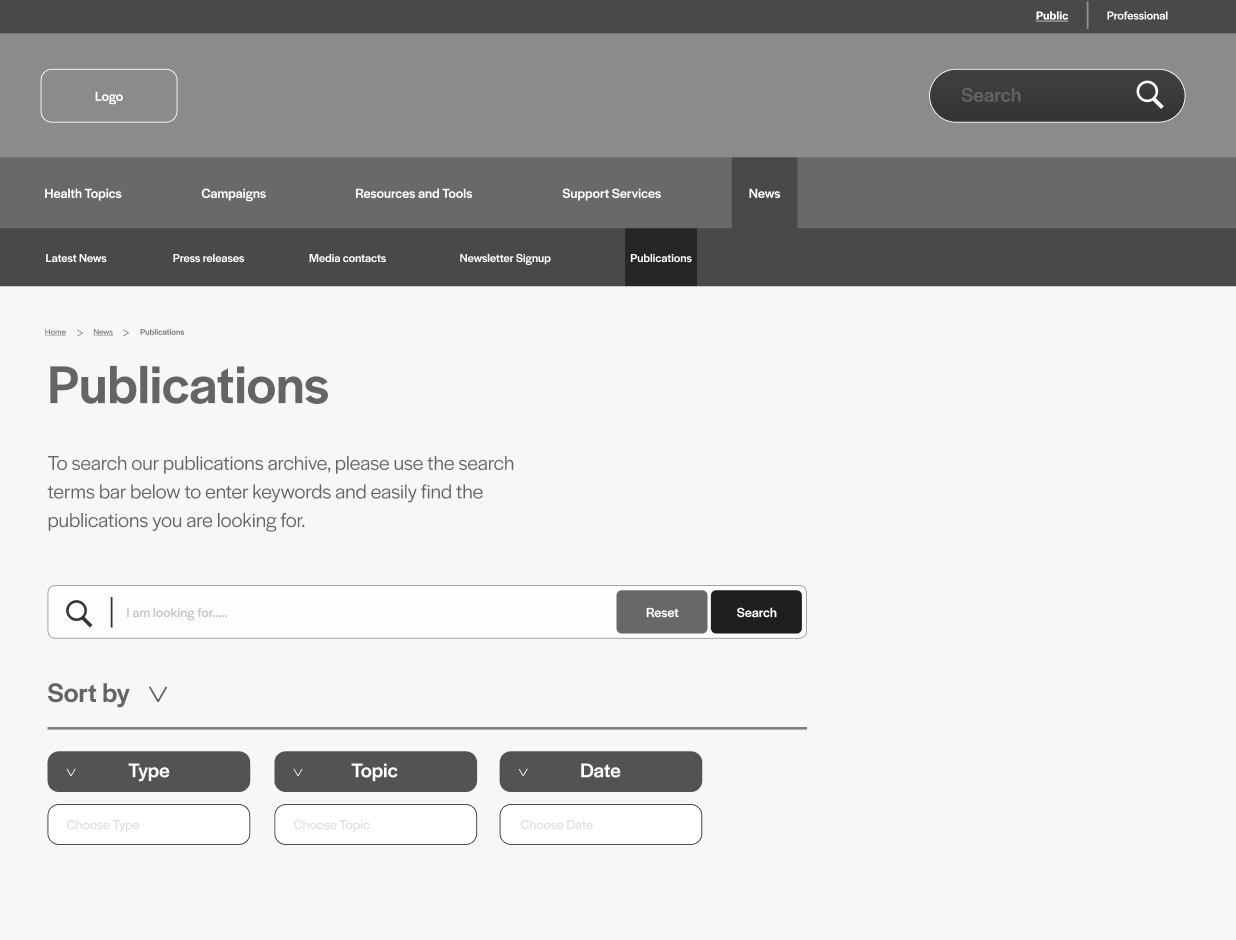
Task: Expand the Sort by chevron
Action: click(x=158, y=694)
